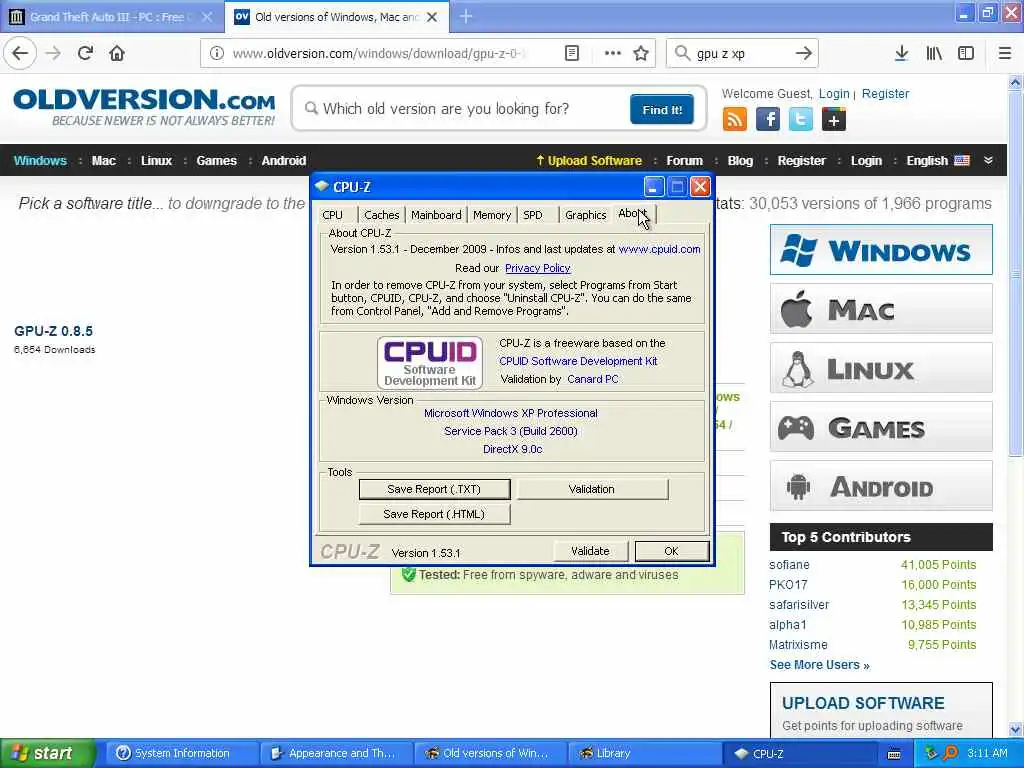Screen dimensions: 1024x768
Task: Open the Mac category banner in sidebar
Action: click(x=881, y=309)
